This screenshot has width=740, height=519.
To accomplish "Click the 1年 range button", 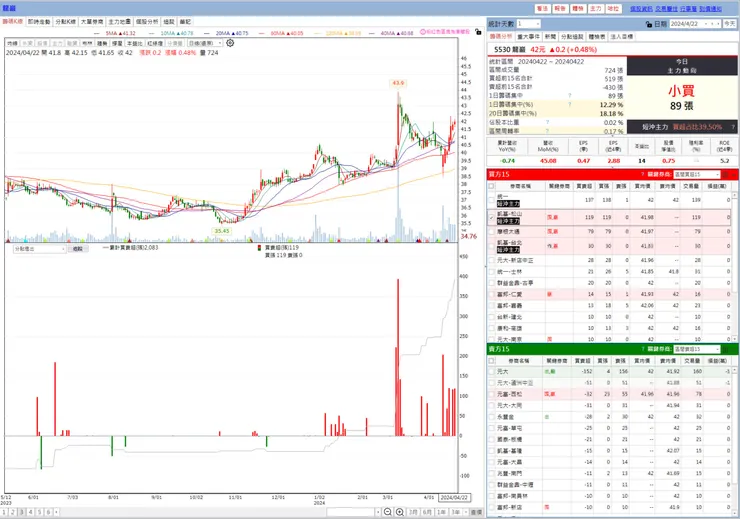I will pos(441,512).
